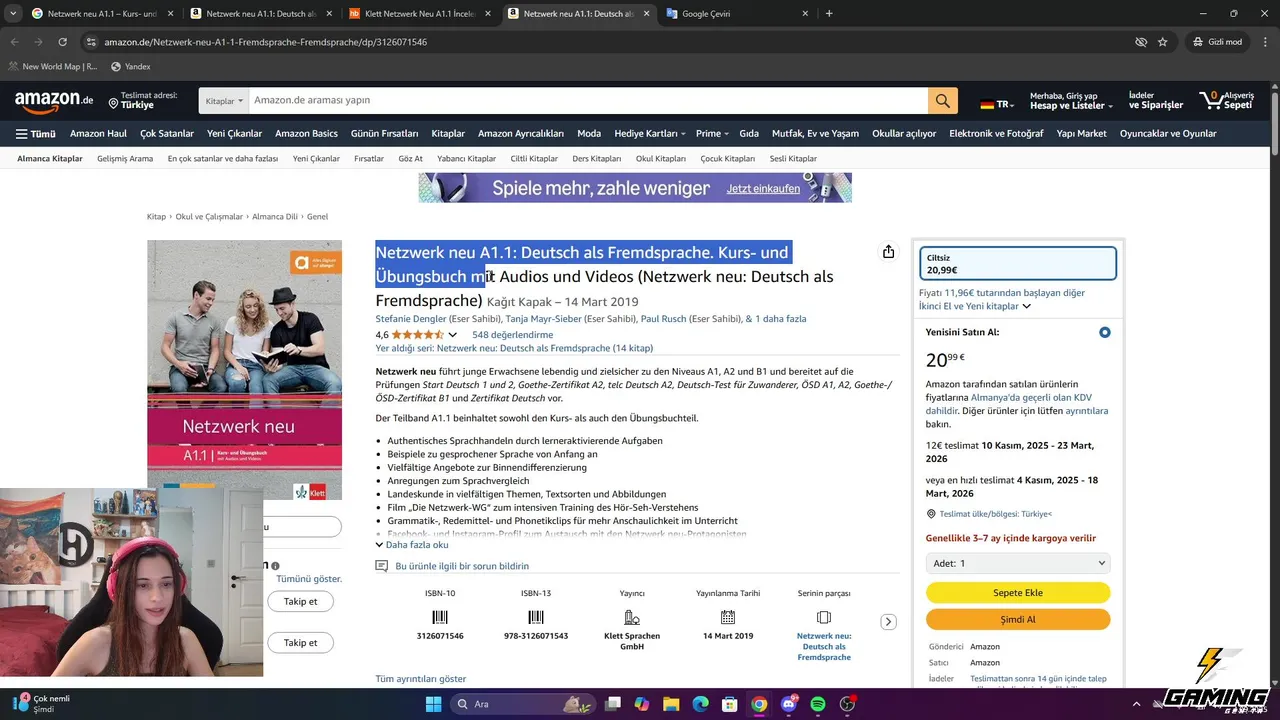
Task: Click the 'Spiele mehr, zahle weniger' banner ad
Action: [635, 188]
